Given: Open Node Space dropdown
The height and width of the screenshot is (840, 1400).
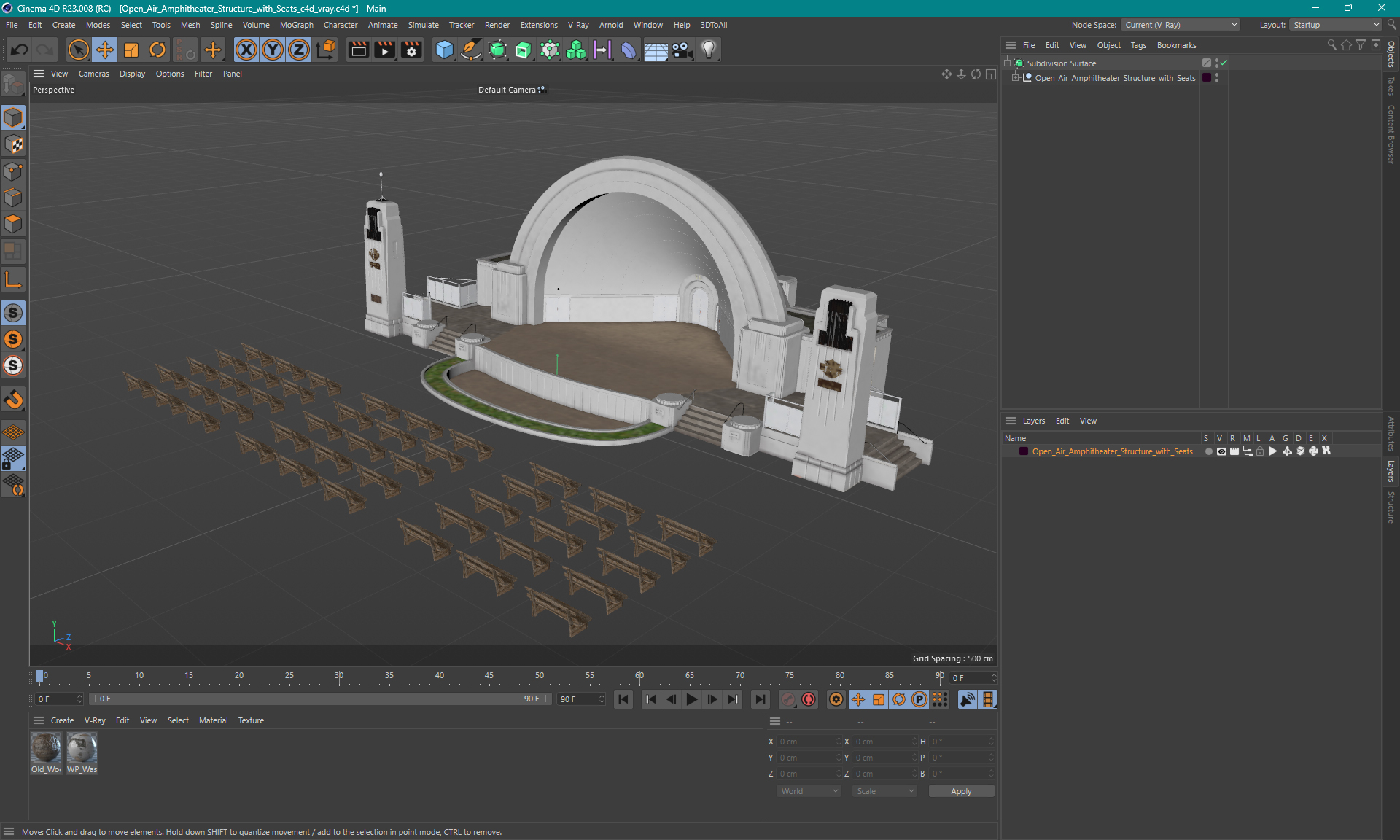Looking at the screenshot, I should (1180, 25).
